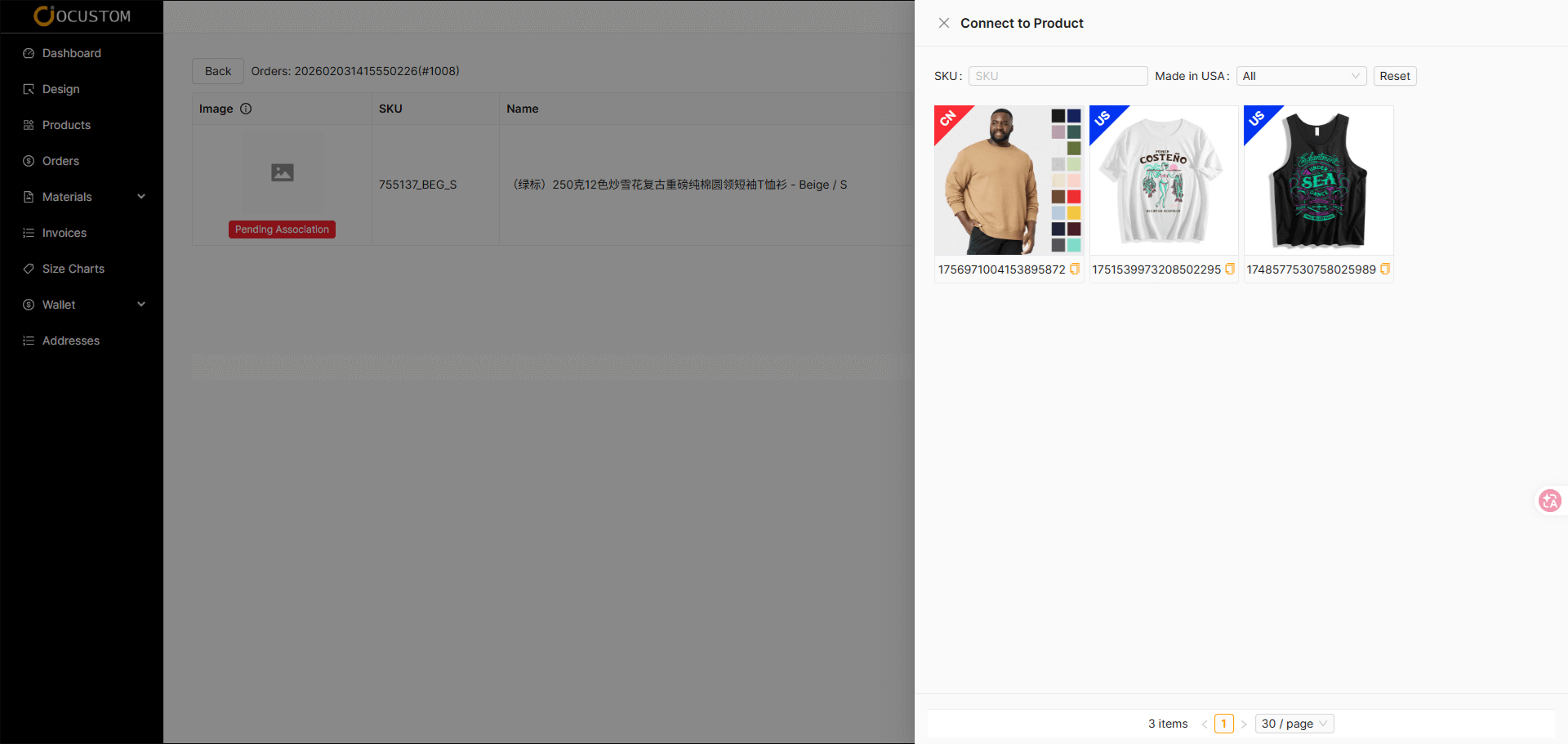The image size is (1568, 744).
Task: Copy product ID 1748577530758025989
Action: (x=1384, y=269)
